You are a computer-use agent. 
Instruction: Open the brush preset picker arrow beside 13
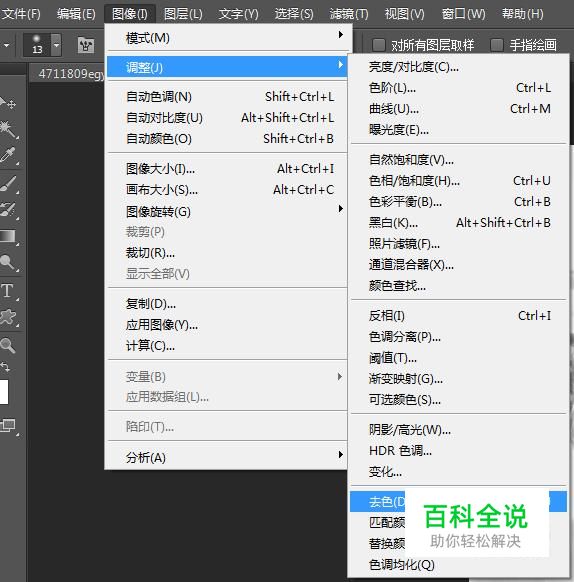pos(56,45)
